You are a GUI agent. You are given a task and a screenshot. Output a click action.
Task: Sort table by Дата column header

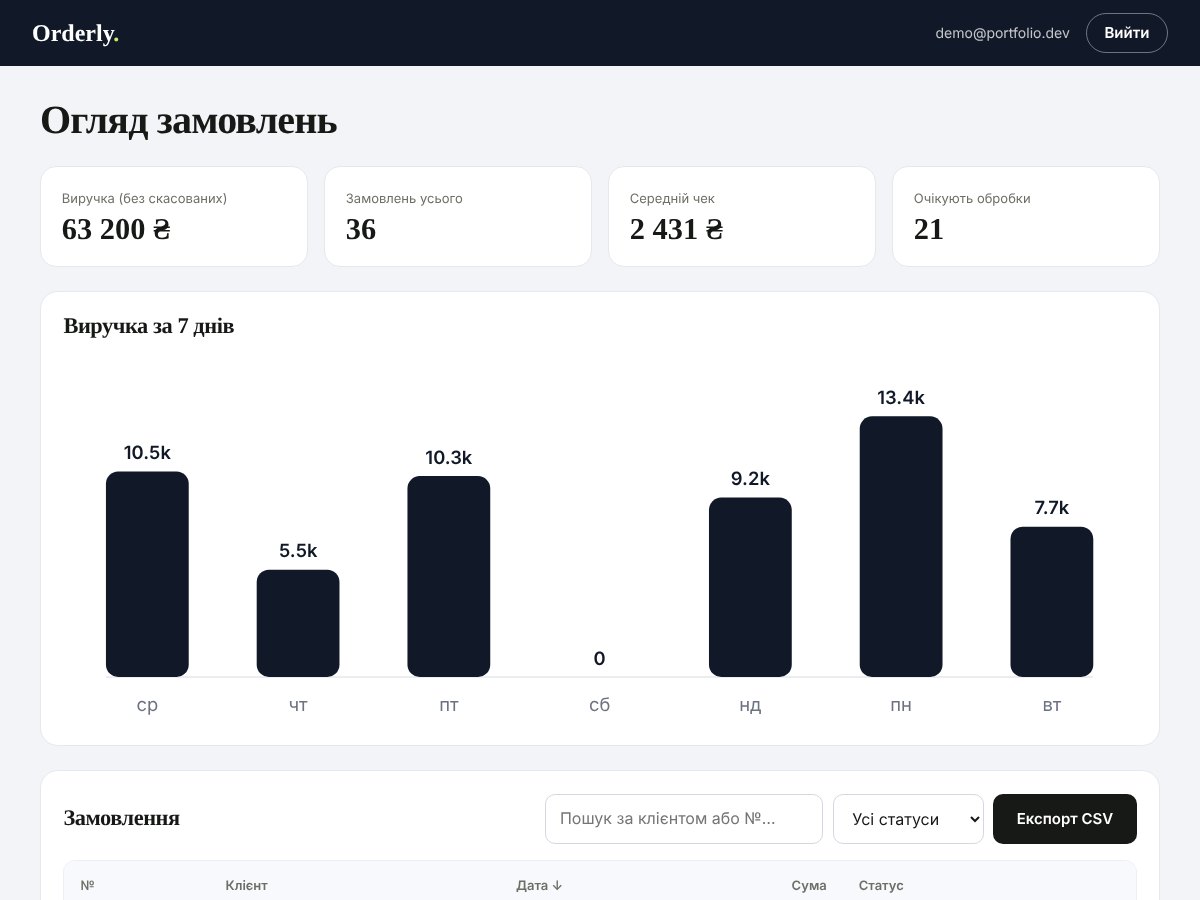click(x=540, y=886)
